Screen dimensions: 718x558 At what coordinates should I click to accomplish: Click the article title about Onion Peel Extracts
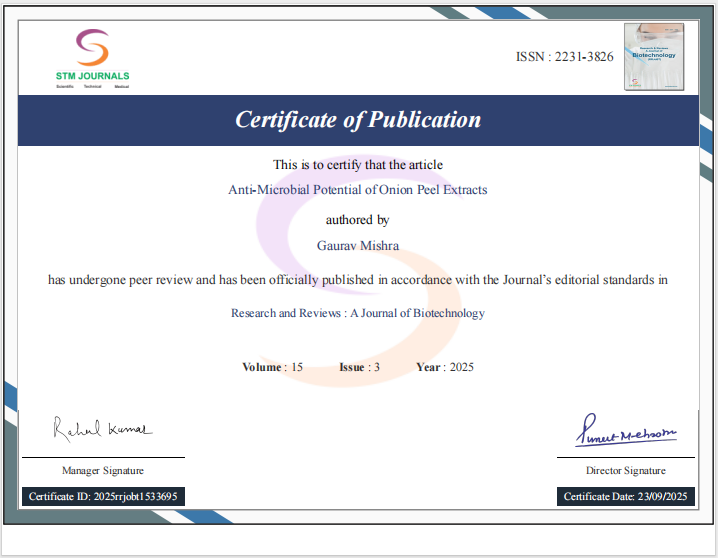tap(358, 189)
